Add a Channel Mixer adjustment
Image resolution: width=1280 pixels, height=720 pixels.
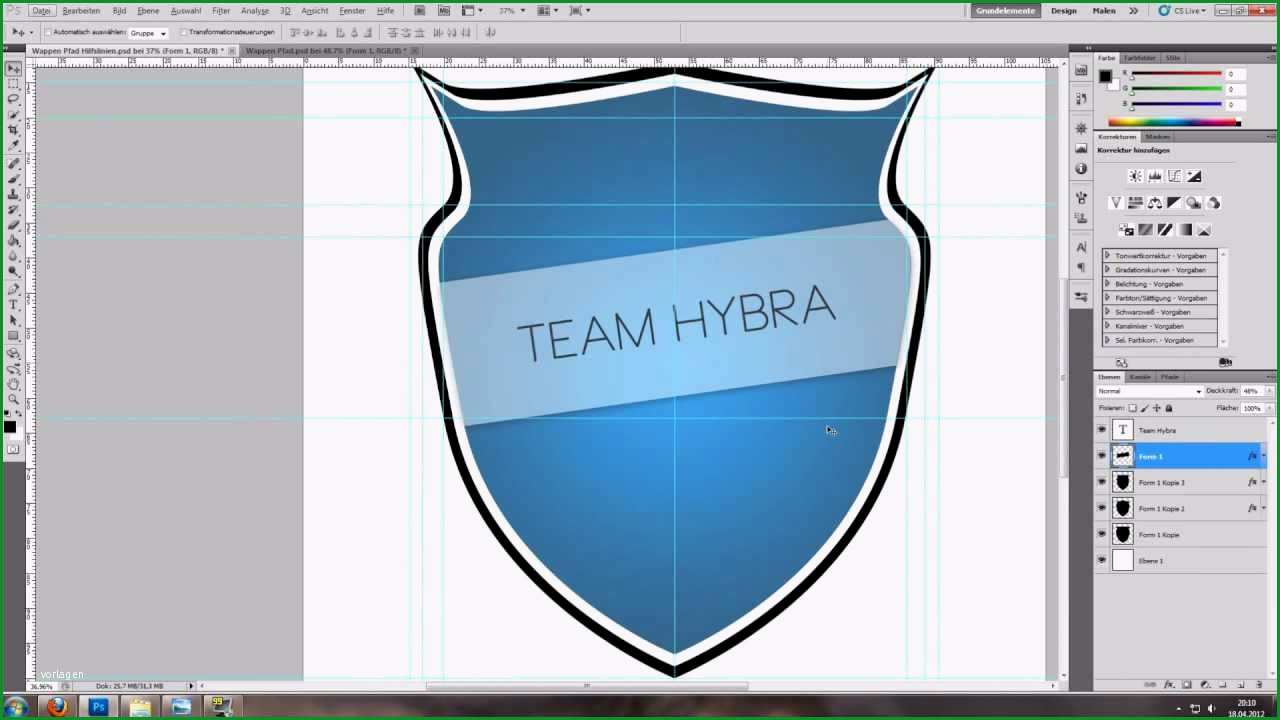click(1213, 203)
